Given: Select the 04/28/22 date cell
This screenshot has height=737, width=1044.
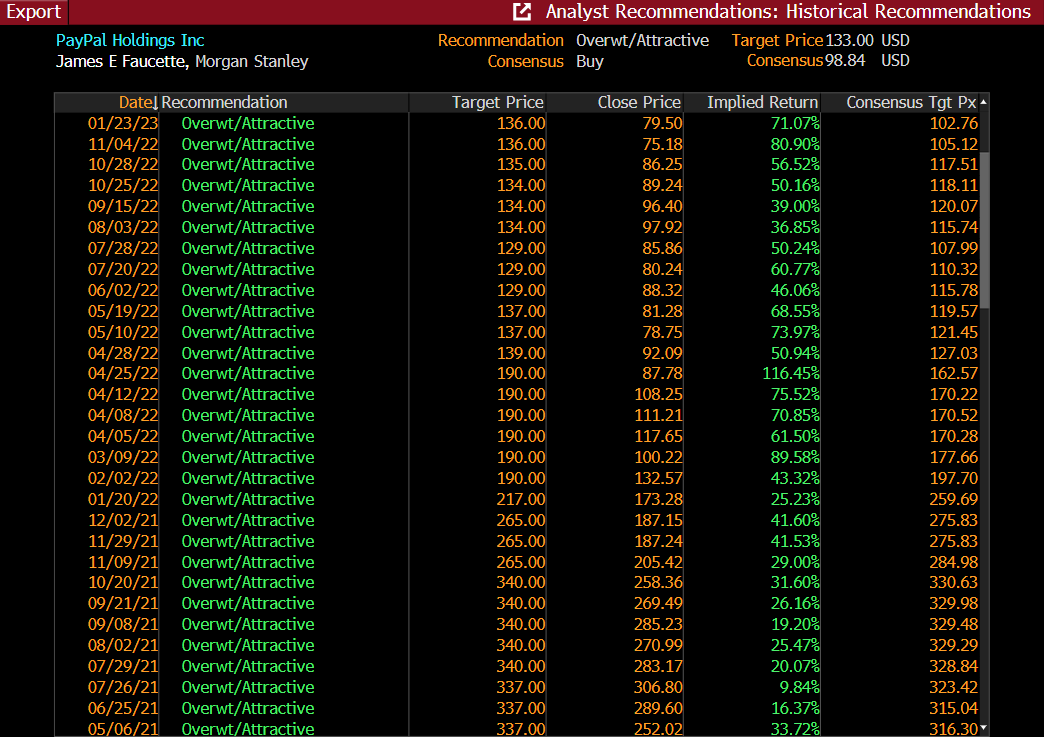Looking at the screenshot, I should (123, 354).
